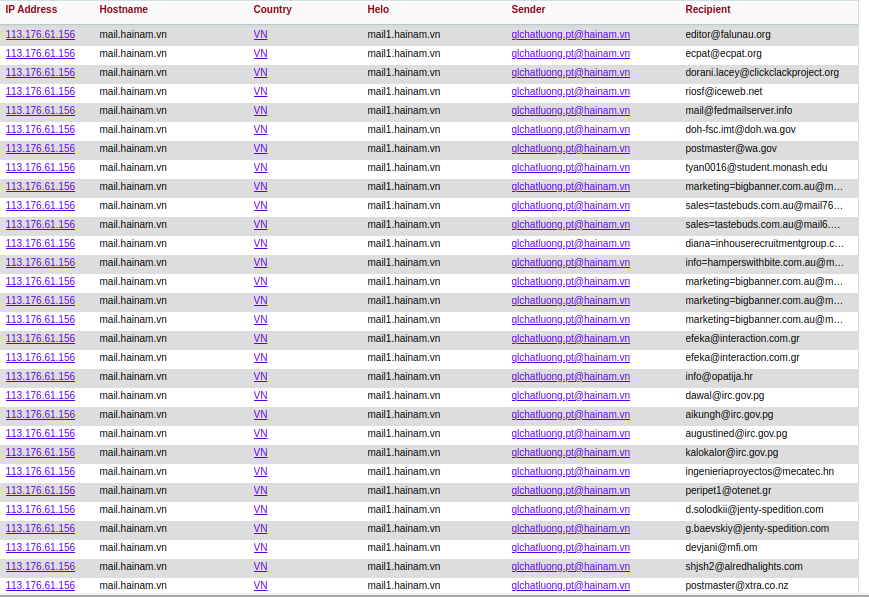Open VN link in d.solodkii@jenty-spedition.com row
The width and height of the screenshot is (869, 597).
pyautogui.click(x=260, y=509)
